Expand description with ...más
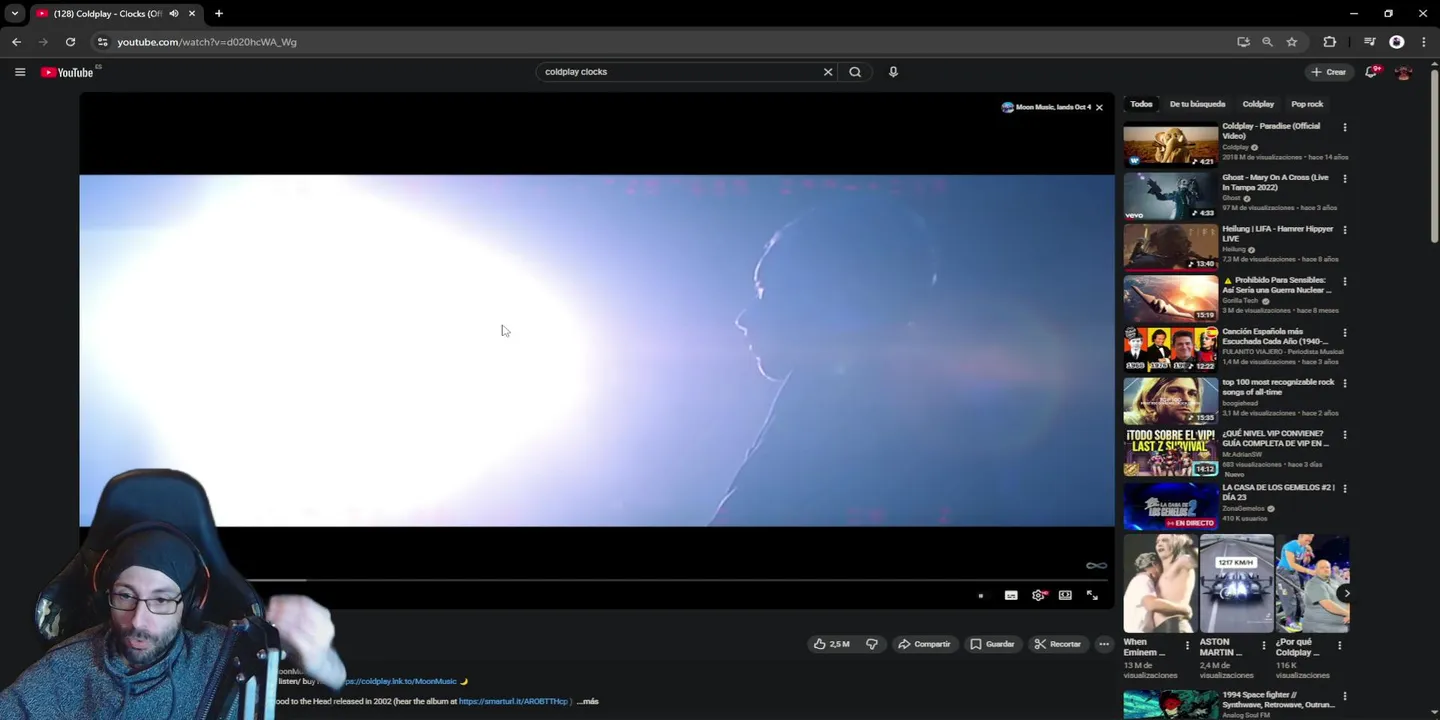This screenshot has width=1440, height=720. tap(588, 702)
